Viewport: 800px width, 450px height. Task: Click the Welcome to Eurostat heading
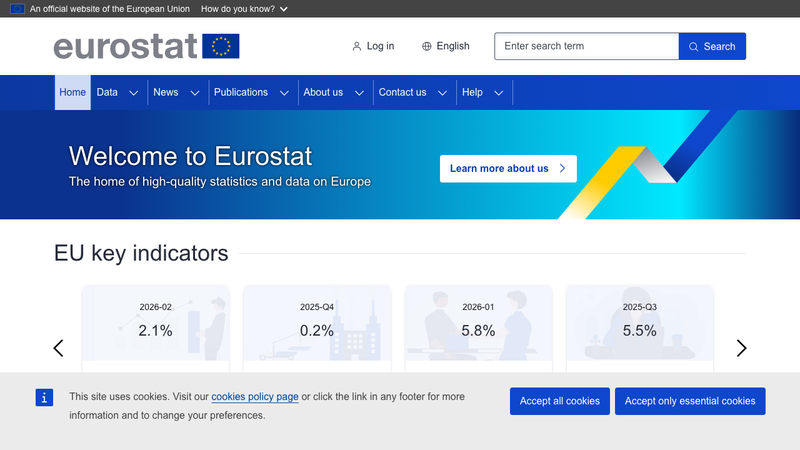(190, 156)
